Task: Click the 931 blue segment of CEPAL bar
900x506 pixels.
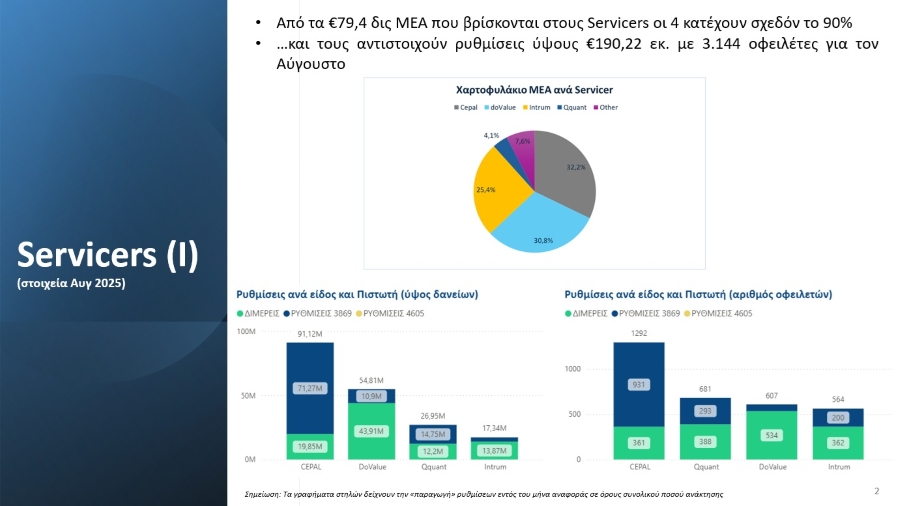Action: [638, 384]
